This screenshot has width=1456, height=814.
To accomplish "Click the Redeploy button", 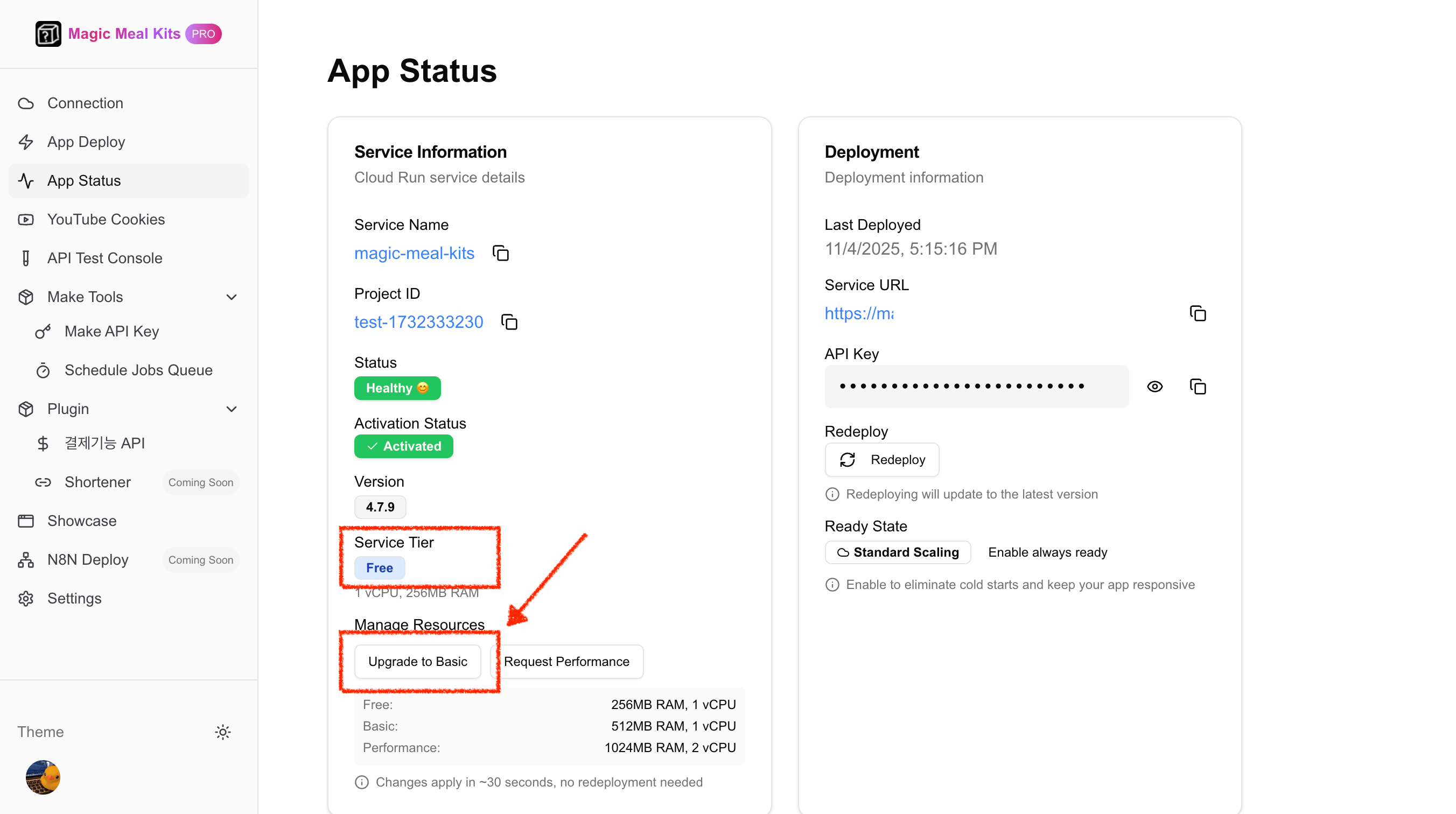I will click(x=882, y=460).
